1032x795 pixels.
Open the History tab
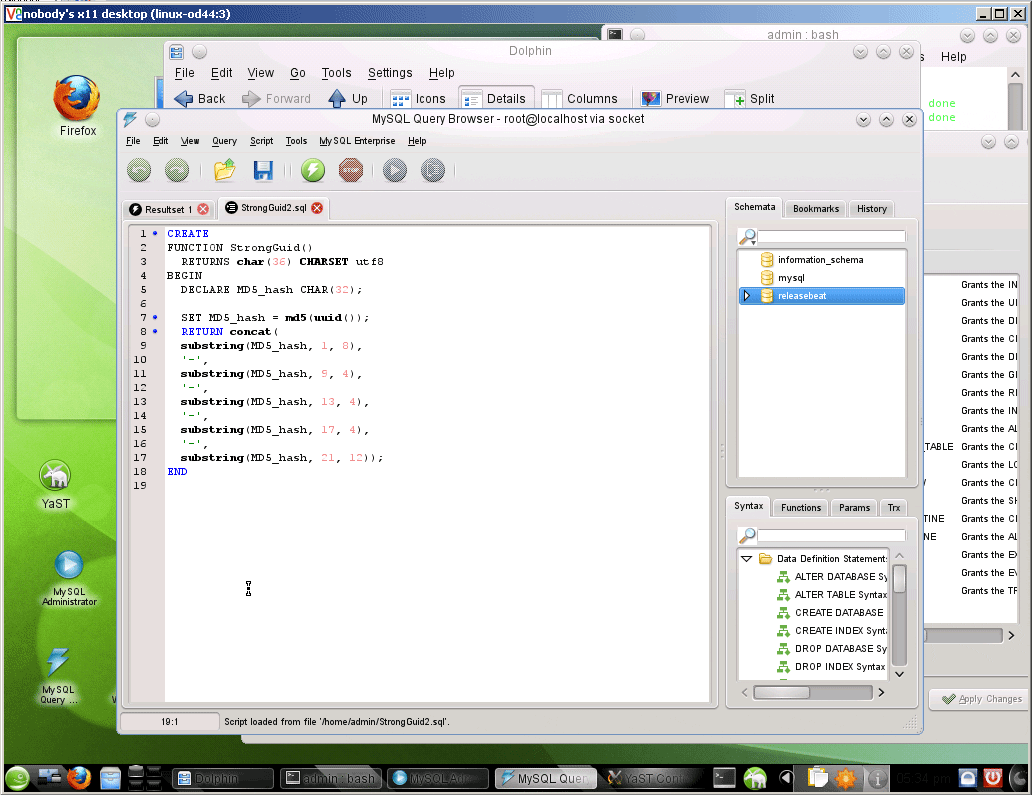(871, 209)
